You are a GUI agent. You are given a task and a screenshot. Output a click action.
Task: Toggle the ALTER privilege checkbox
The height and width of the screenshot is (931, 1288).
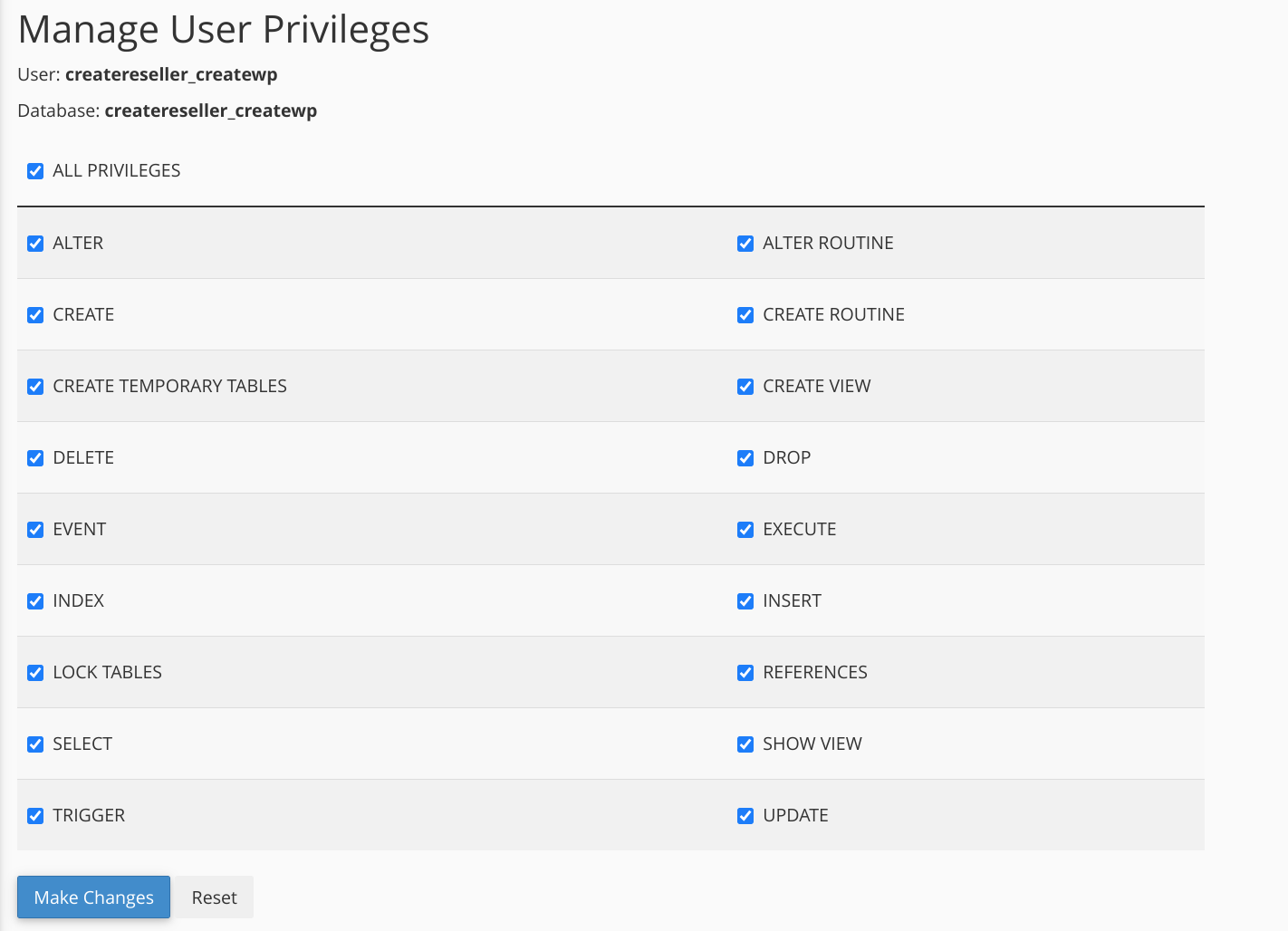[35, 244]
